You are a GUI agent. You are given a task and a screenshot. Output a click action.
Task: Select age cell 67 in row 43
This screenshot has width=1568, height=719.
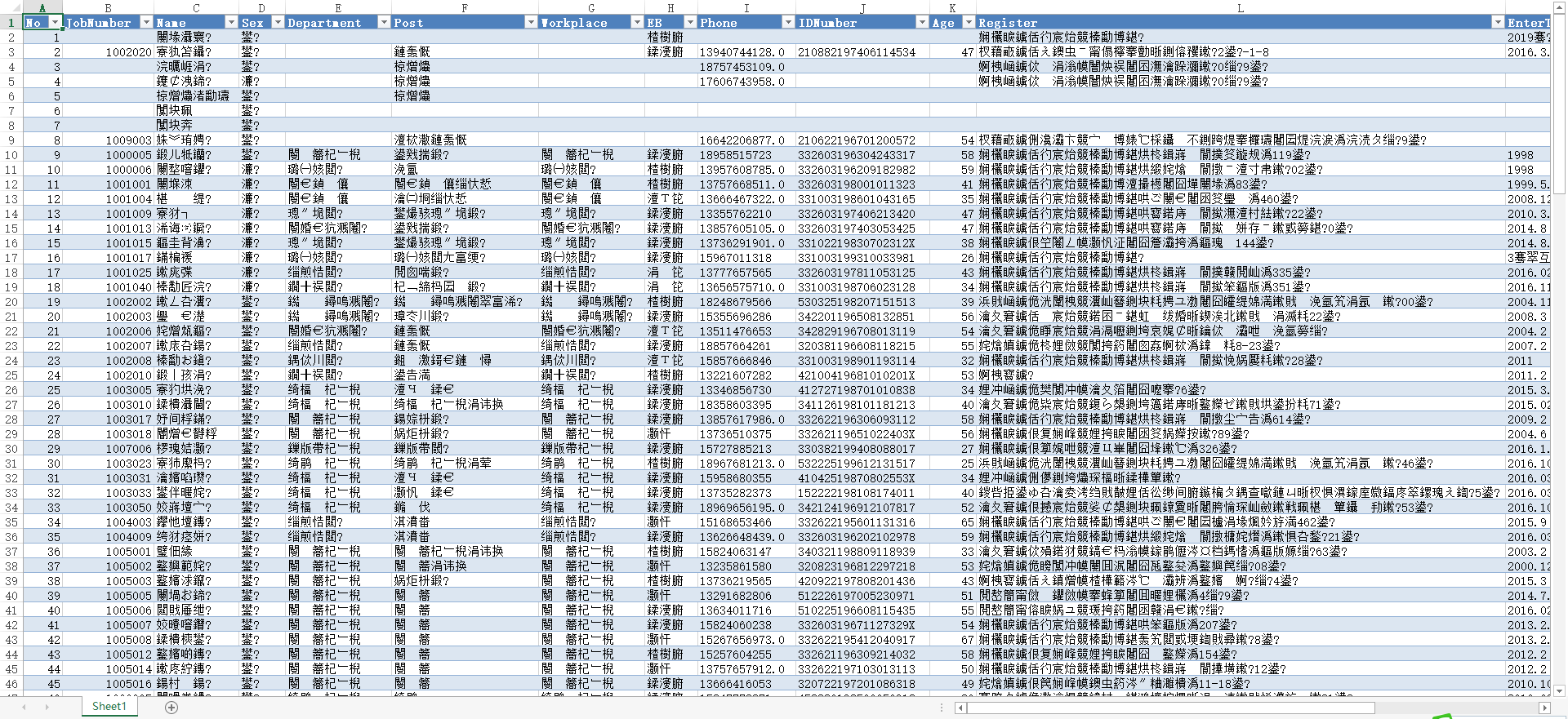click(953, 640)
